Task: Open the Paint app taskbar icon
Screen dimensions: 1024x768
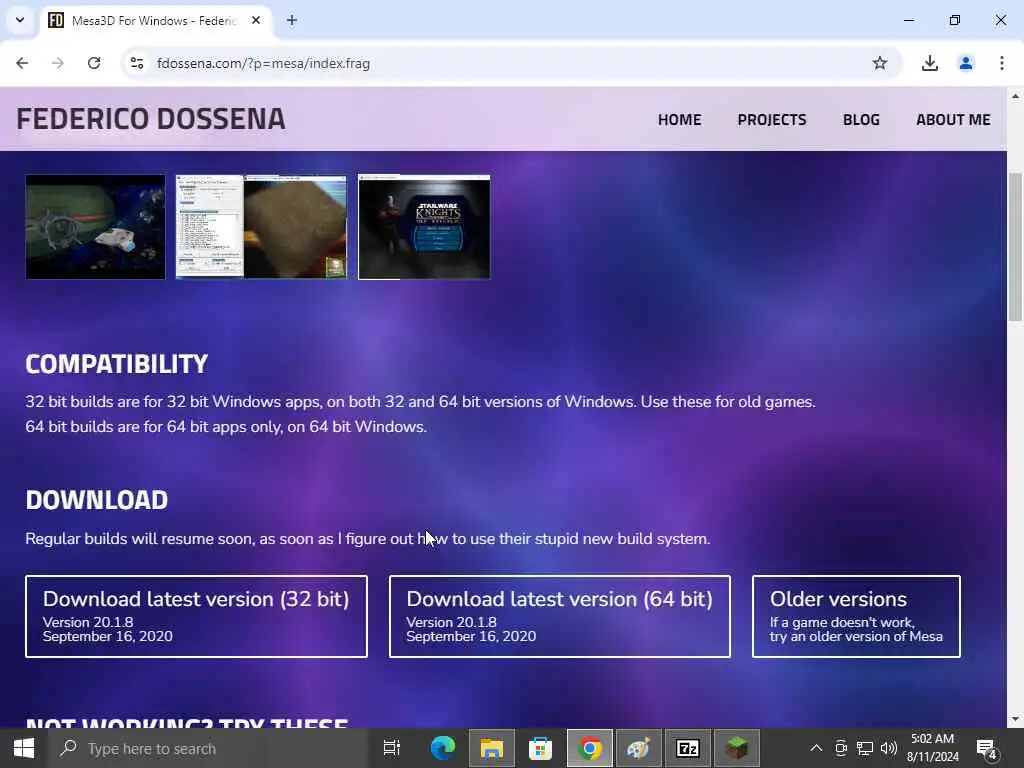Action: click(639, 748)
